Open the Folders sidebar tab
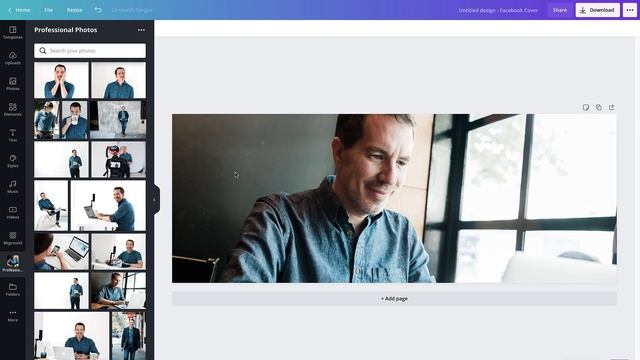 pos(13,289)
